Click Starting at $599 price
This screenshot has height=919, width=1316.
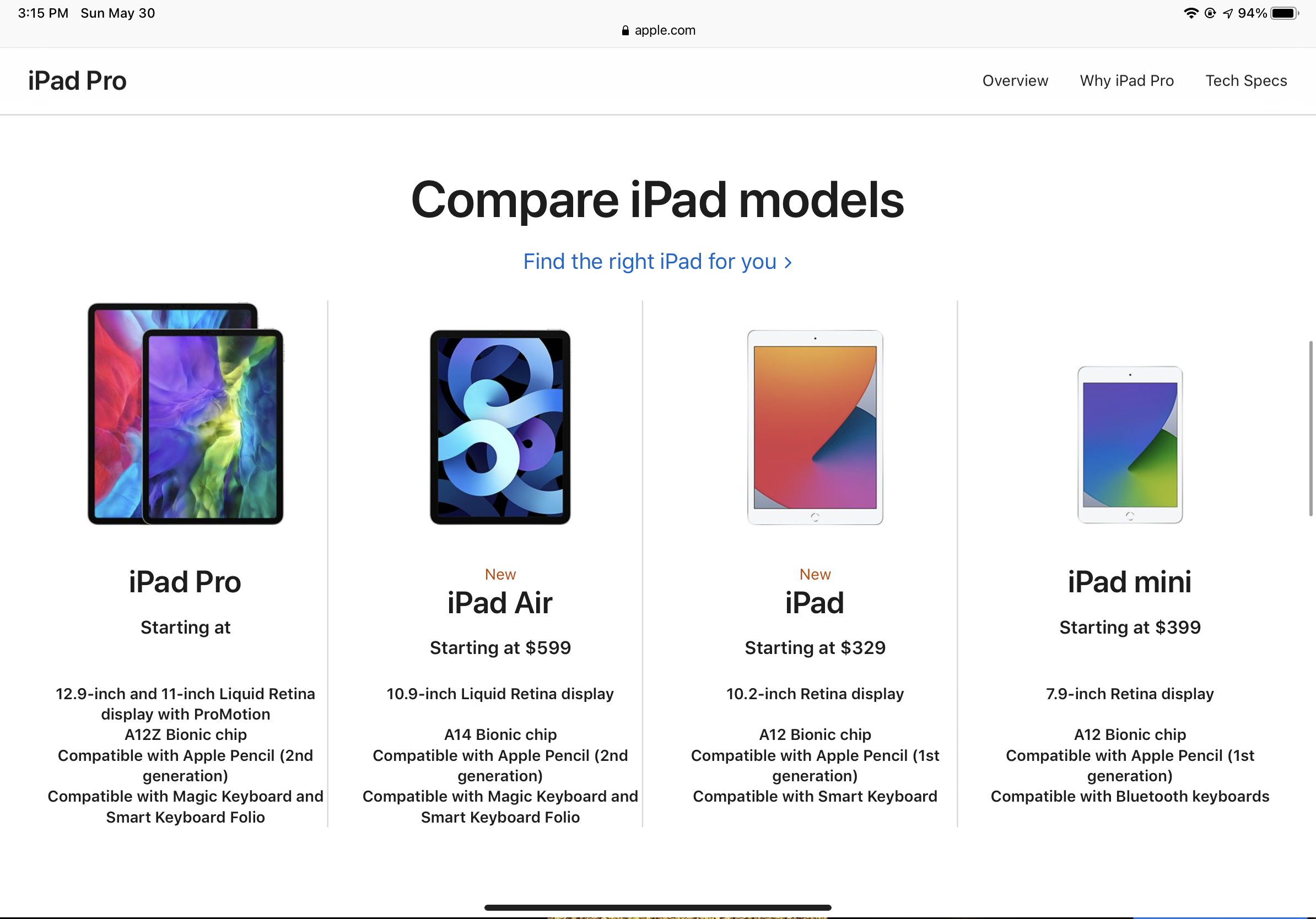click(x=500, y=648)
